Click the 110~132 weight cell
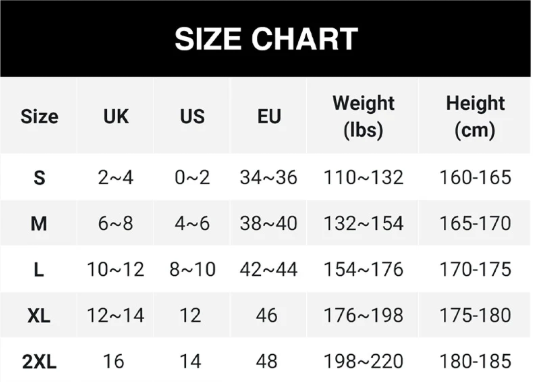The image size is (533, 382). click(x=363, y=177)
